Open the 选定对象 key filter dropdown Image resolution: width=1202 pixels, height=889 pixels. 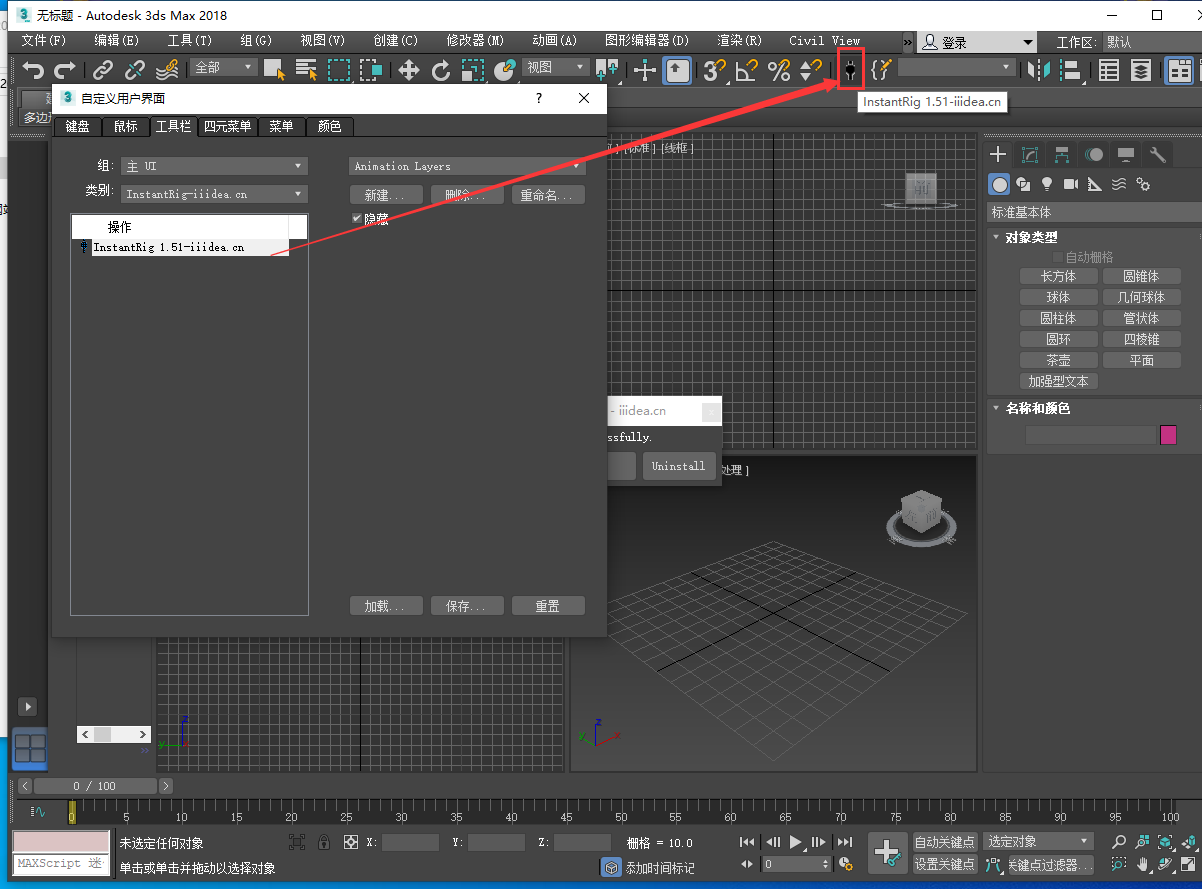1038,842
